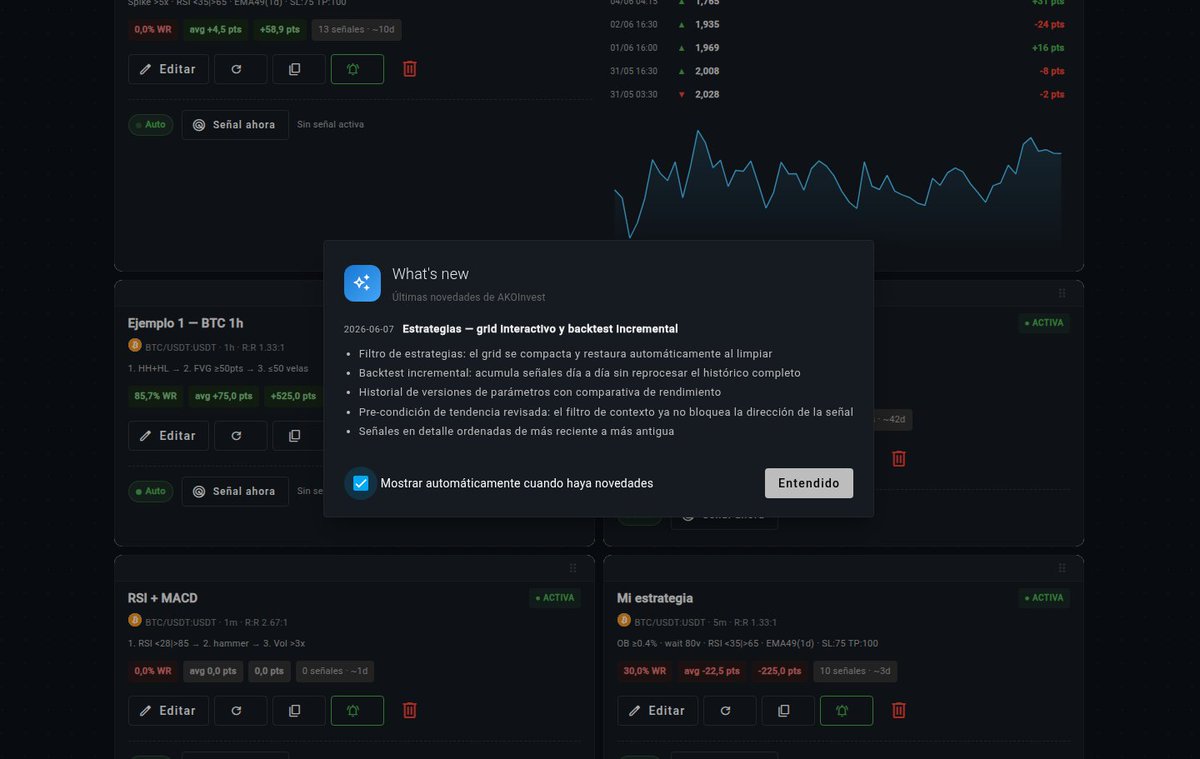Duplicate the Ejemplo 1 — BTC 1h strategy
Viewport: 1200px width, 759px height.
coord(297,436)
